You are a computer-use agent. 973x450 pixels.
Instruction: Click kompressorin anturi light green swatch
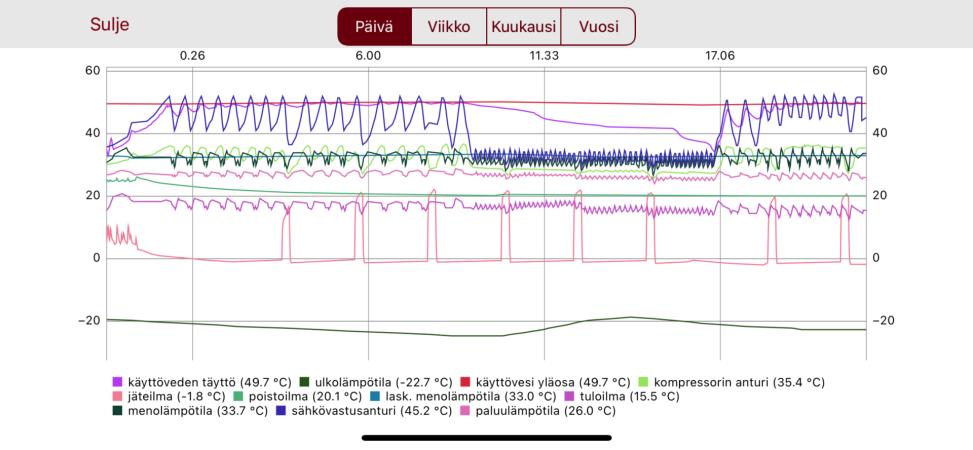click(644, 382)
